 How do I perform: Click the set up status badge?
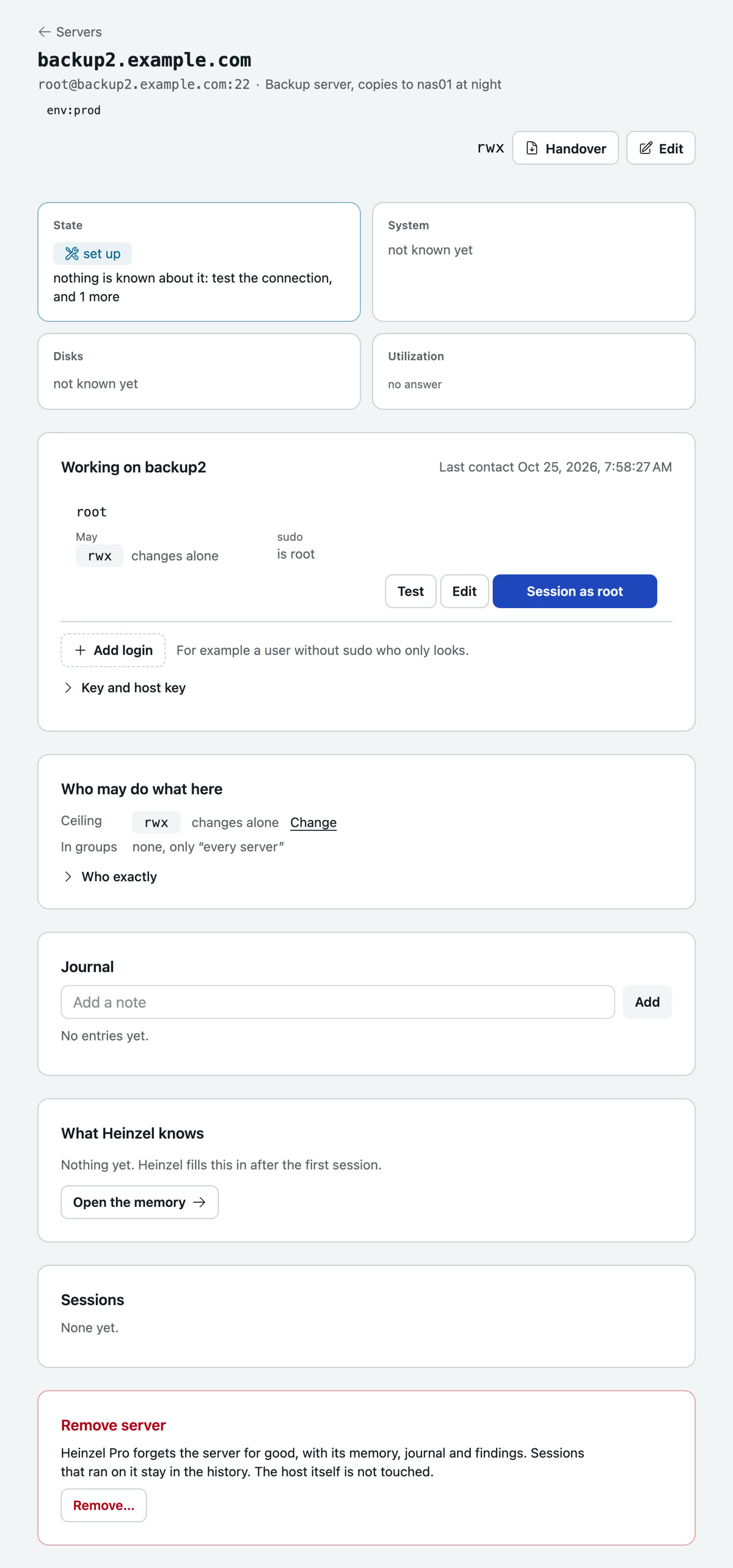pyautogui.click(x=92, y=254)
